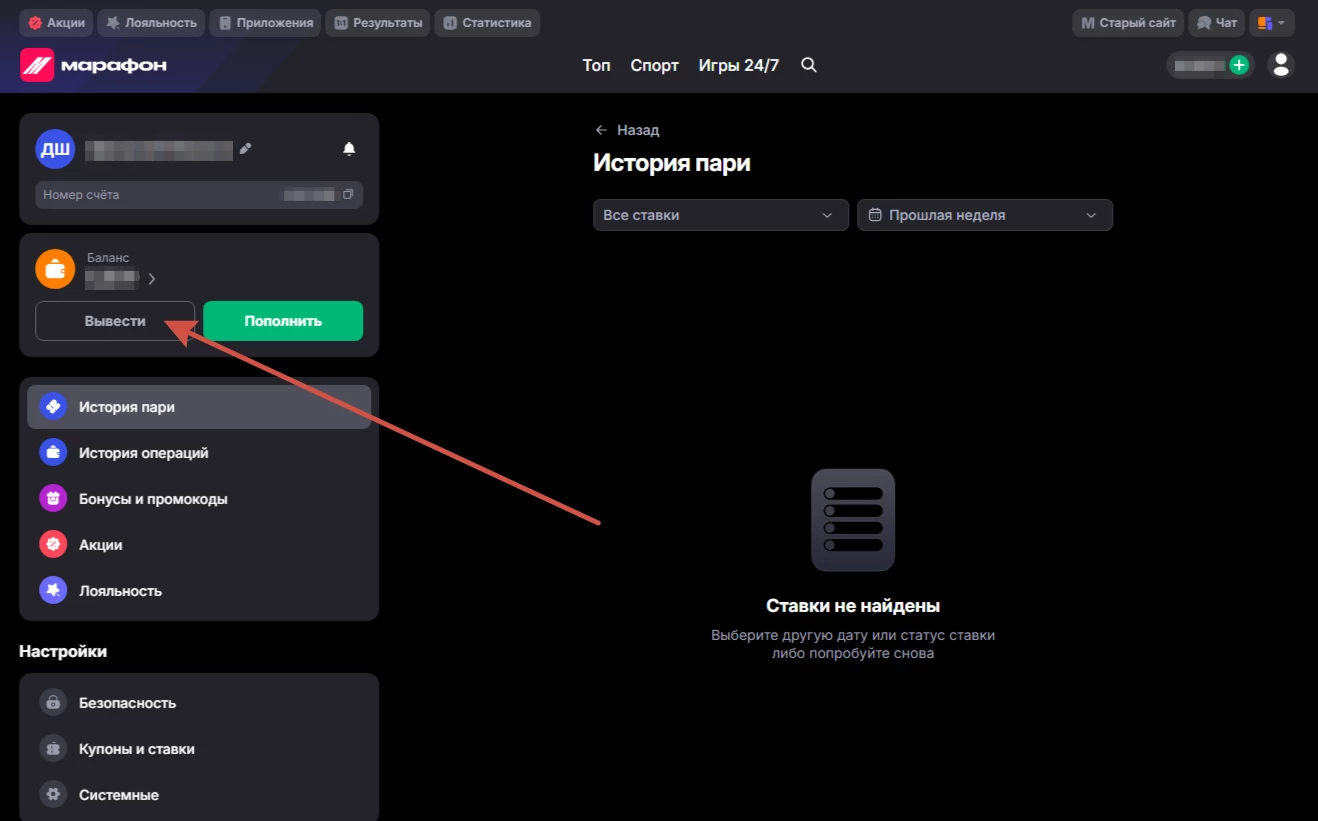1318x821 pixels.
Task: Click the calendar icon in date filter
Action: point(875,215)
